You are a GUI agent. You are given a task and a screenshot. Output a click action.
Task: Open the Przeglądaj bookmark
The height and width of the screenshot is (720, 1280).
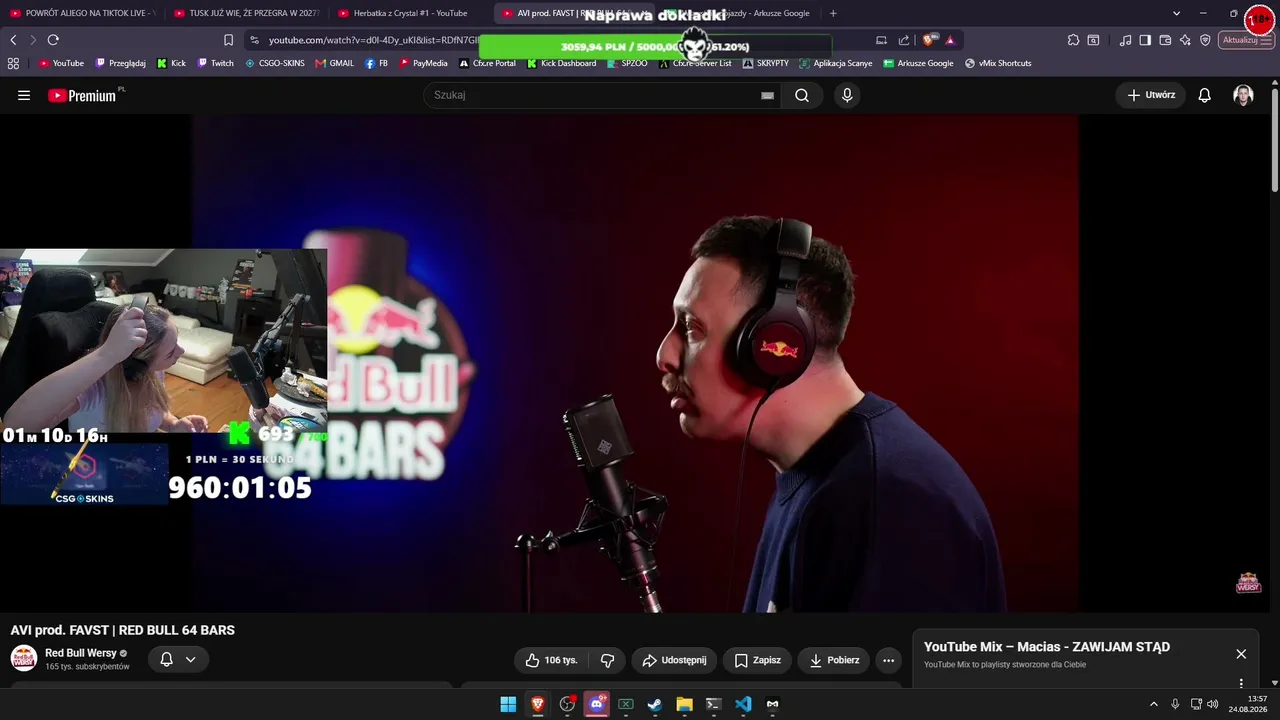click(x=120, y=63)
